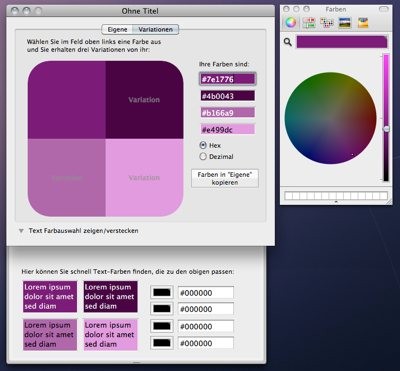Click the #7e1776 color field
The image size is (400, 371).
coord(228,79)
